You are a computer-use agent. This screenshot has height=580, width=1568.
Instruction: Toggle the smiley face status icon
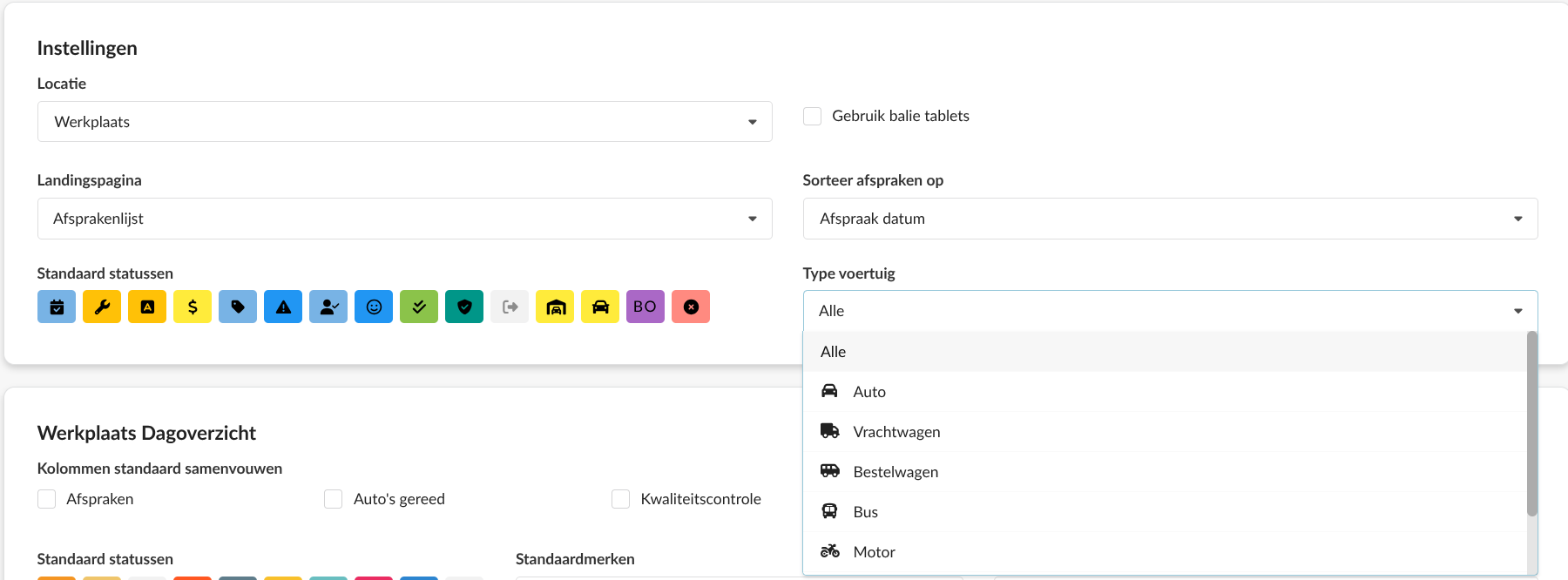tap(374, 307)
